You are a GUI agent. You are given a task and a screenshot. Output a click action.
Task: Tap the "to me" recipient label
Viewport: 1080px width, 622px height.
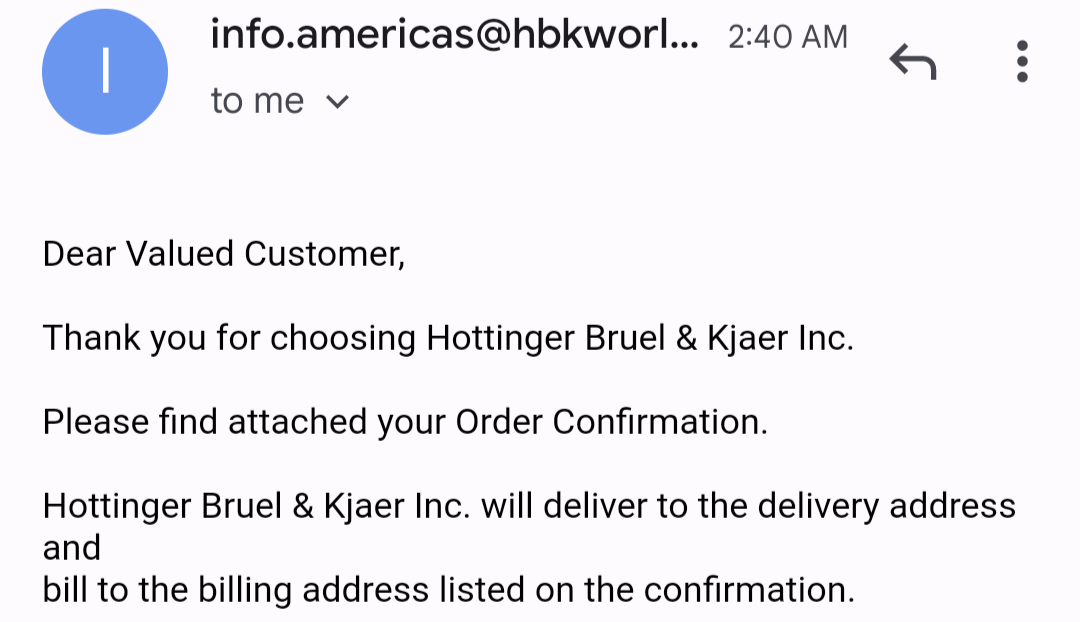click(x=257, y=101)
